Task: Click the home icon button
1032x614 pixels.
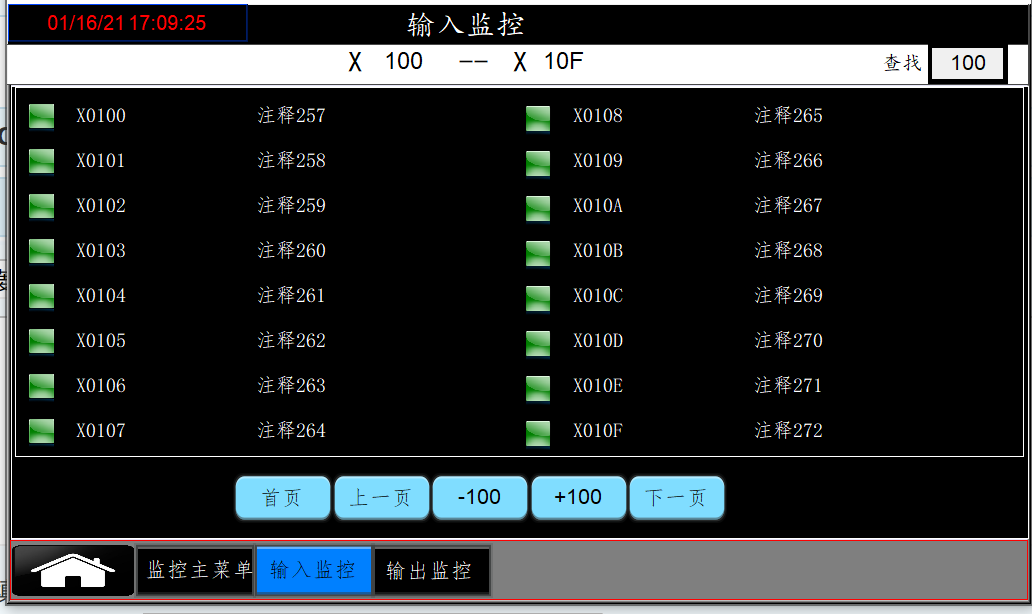Action: (73, 571)
